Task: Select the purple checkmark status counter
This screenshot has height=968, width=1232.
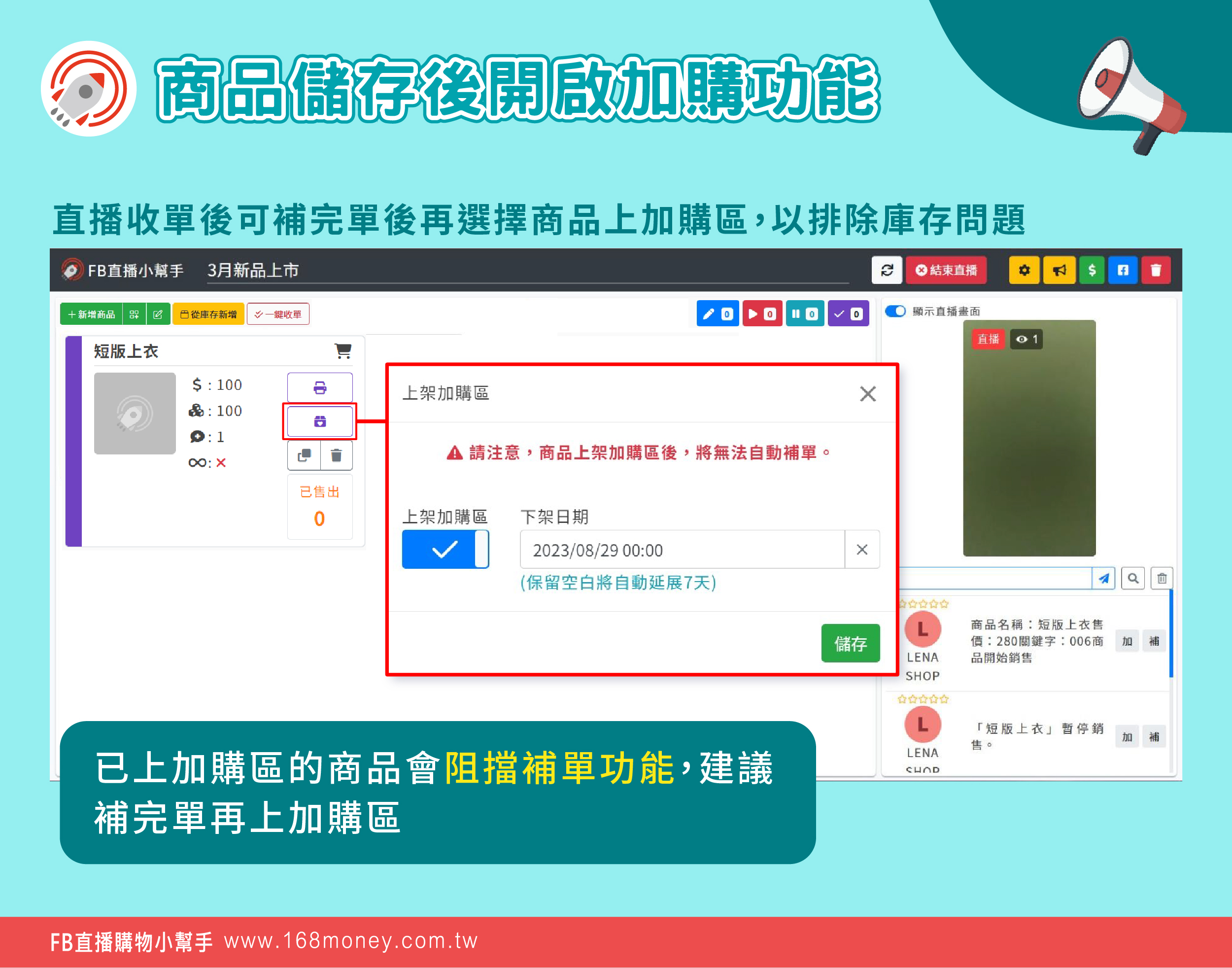Action: [848, 313]
